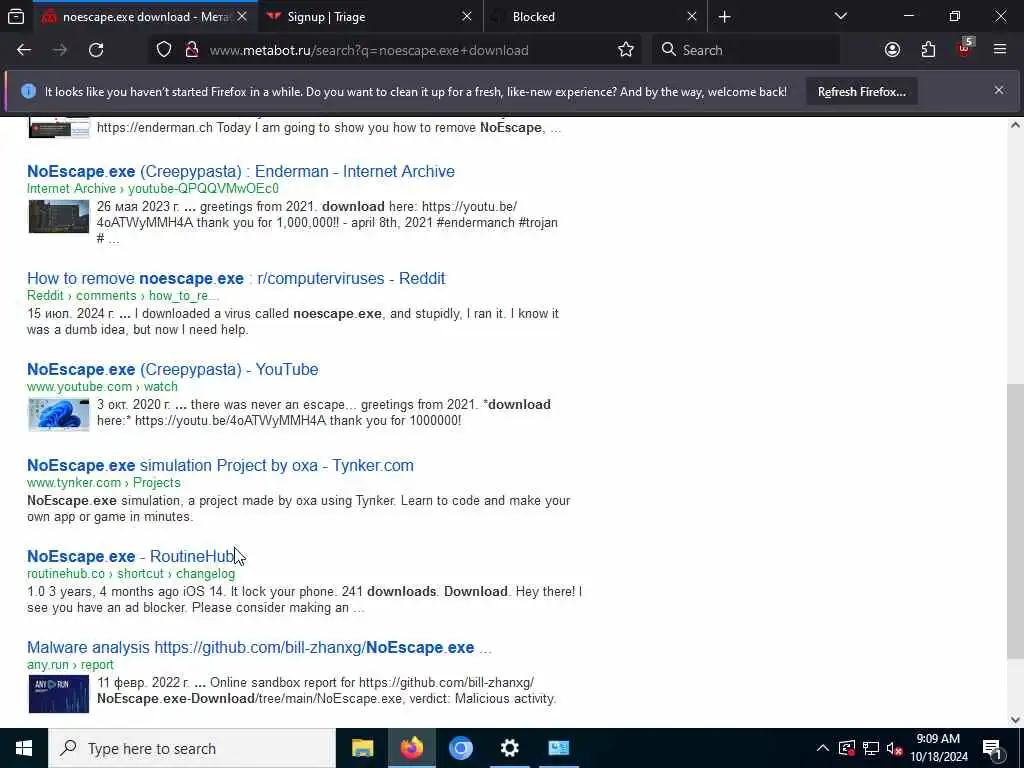Screen dimensions: 1024x768
Task: Show hidden system tray icons
Action: (x=823, y=748)
